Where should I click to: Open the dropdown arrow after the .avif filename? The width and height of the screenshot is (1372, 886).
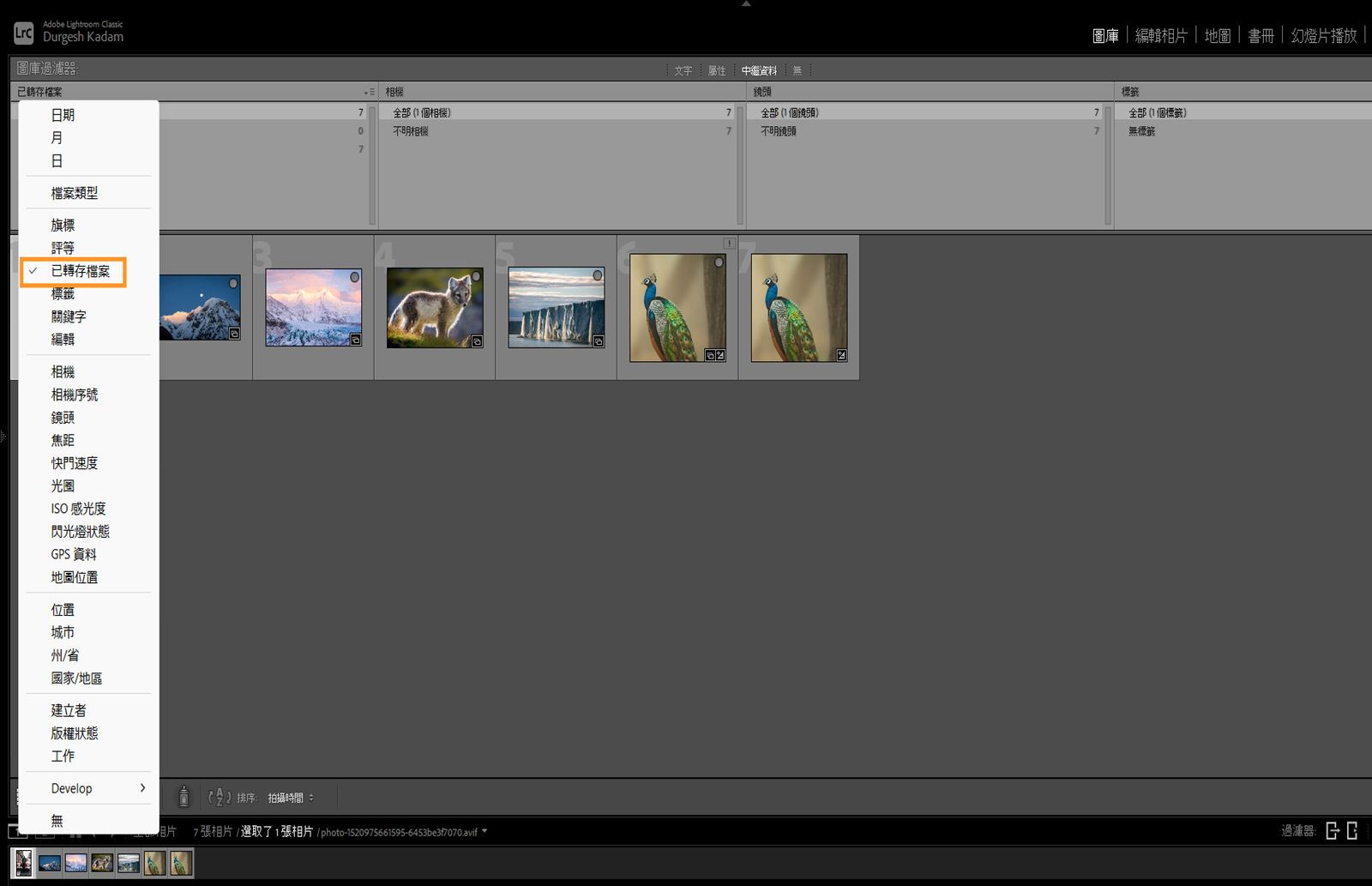[x=484, y=831]
